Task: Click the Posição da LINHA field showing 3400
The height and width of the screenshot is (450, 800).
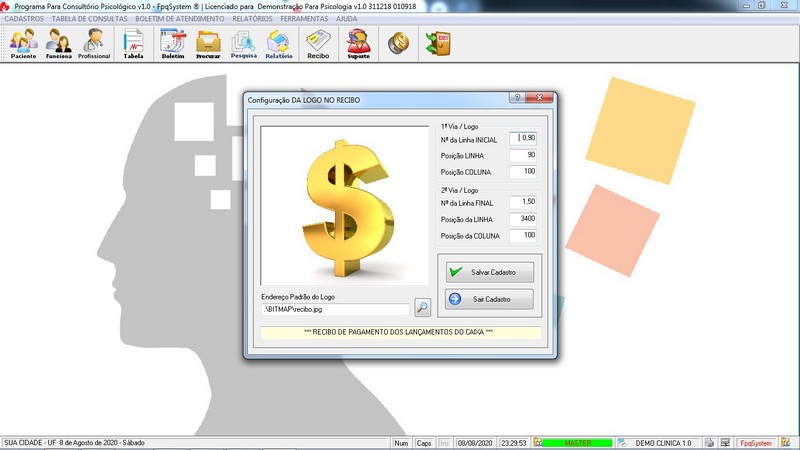Action: 523,219
